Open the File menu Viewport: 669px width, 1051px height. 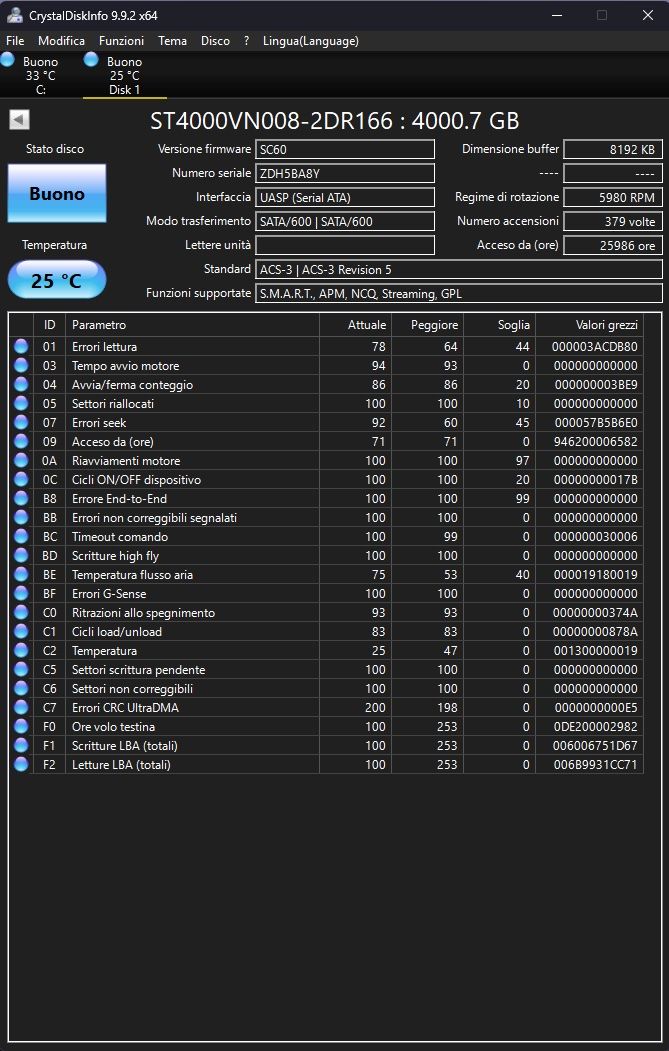coord(15,41)
